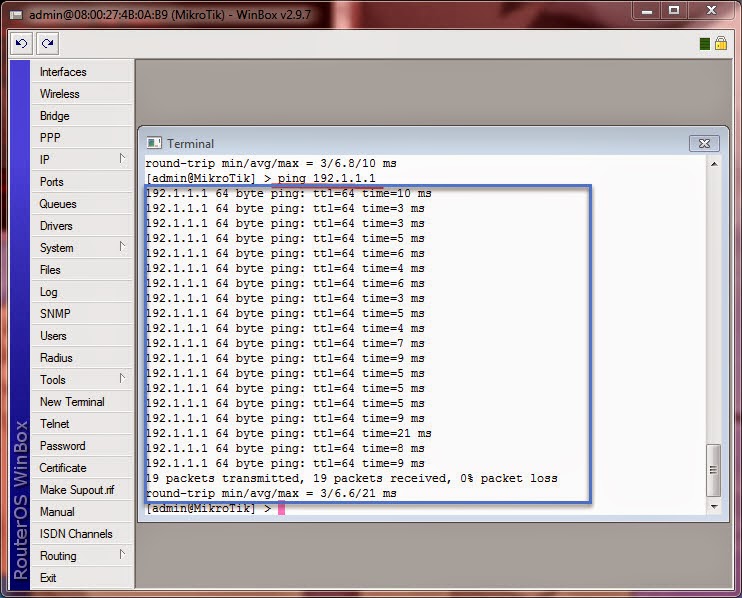Expand the System submenu arrow
The width and height of the screenshot is (742, 598).
coord(123,246)
